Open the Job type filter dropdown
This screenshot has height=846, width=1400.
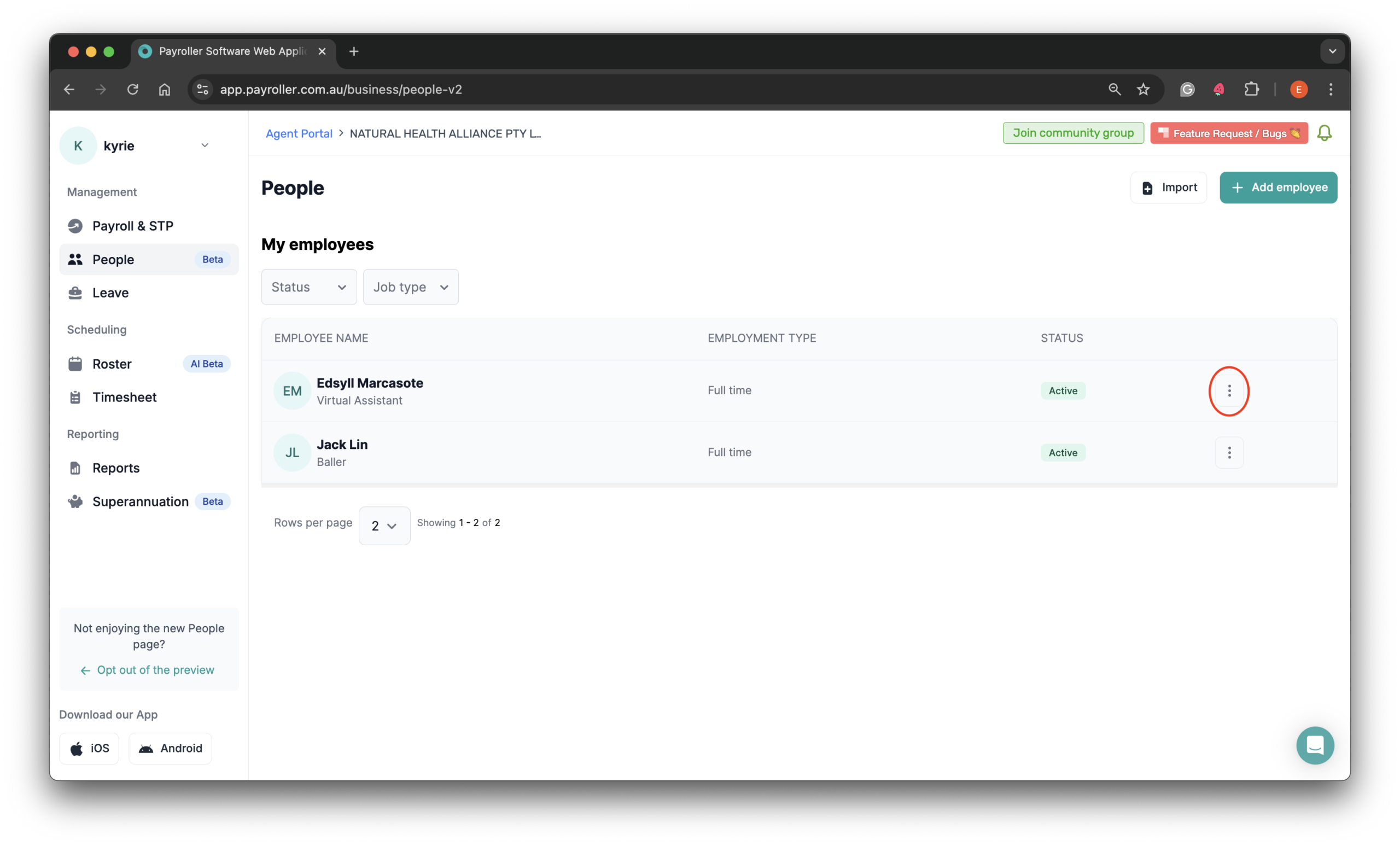point(410,287)
